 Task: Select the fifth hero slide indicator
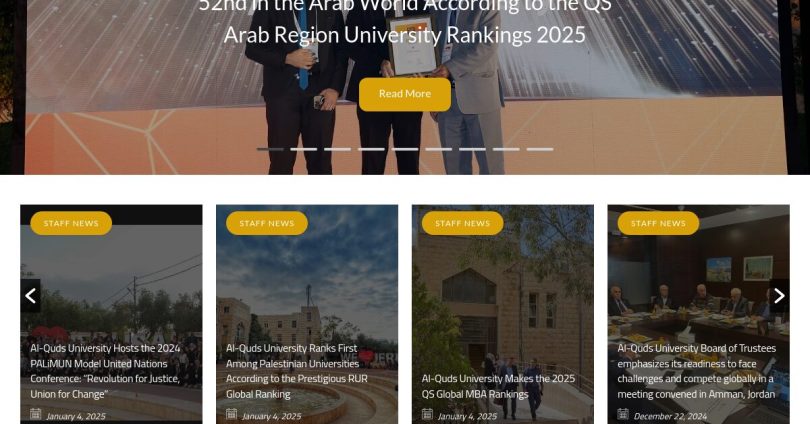point(405,149)
